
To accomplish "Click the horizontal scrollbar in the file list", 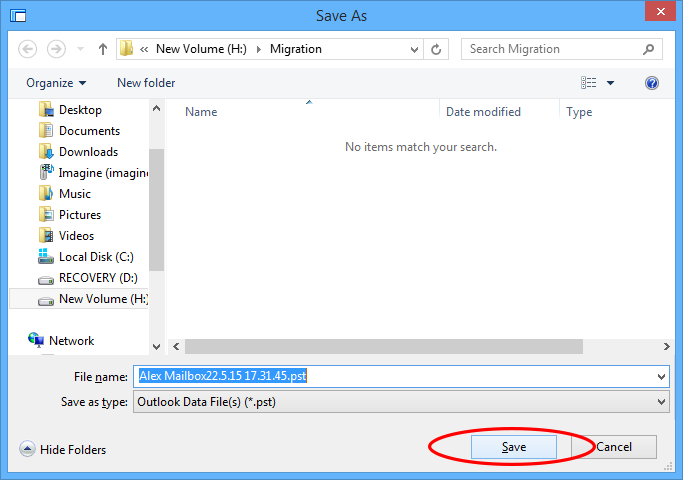I will point(380,346).
